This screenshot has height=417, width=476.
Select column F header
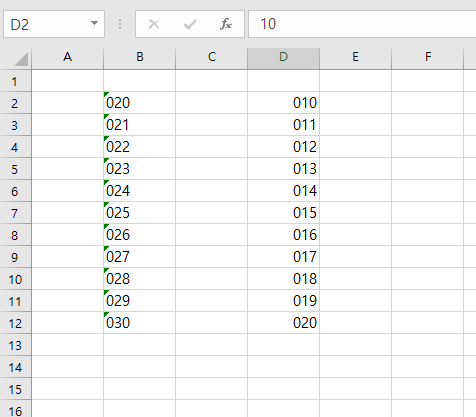428,57
